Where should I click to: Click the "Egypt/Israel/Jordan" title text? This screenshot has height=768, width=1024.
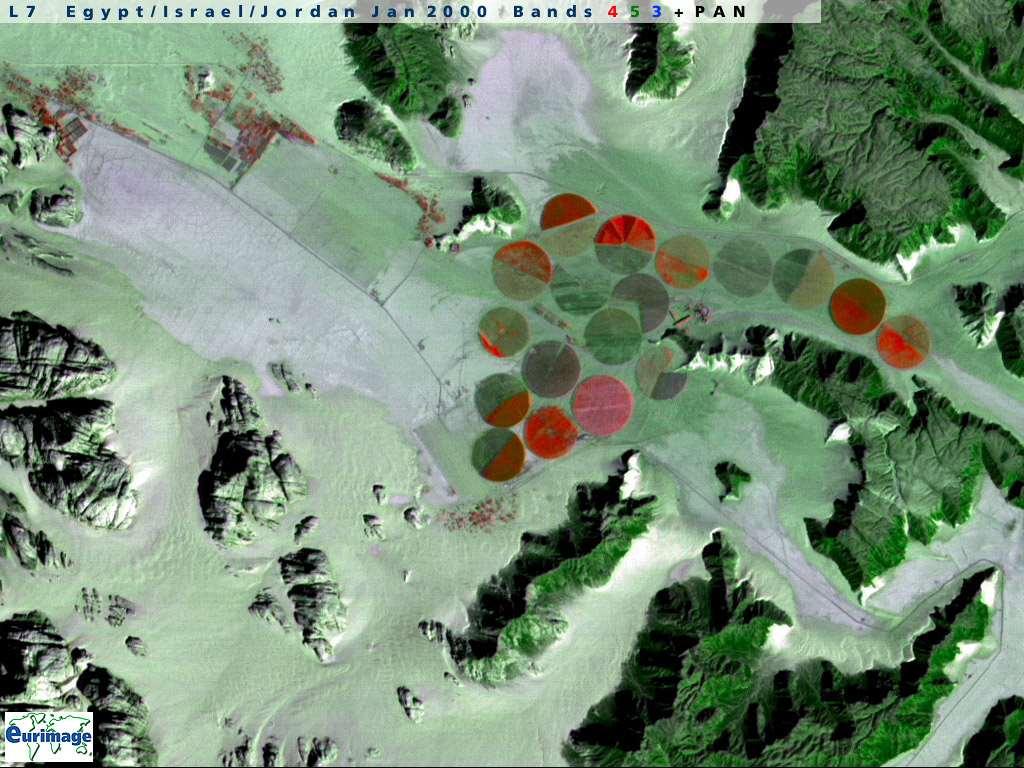point(211,12)
